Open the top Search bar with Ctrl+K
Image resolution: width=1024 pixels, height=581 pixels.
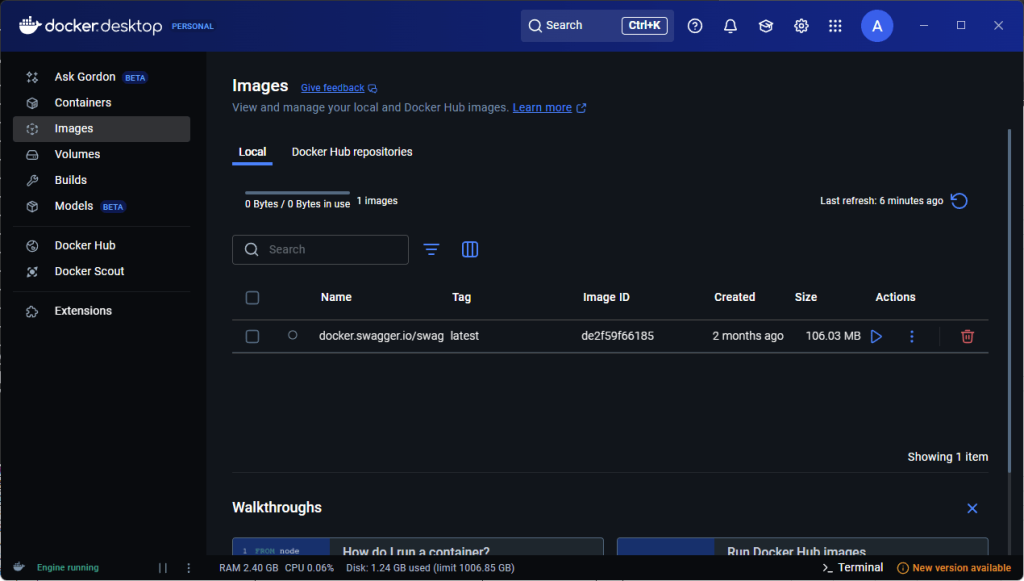click(x=597, y=25)
